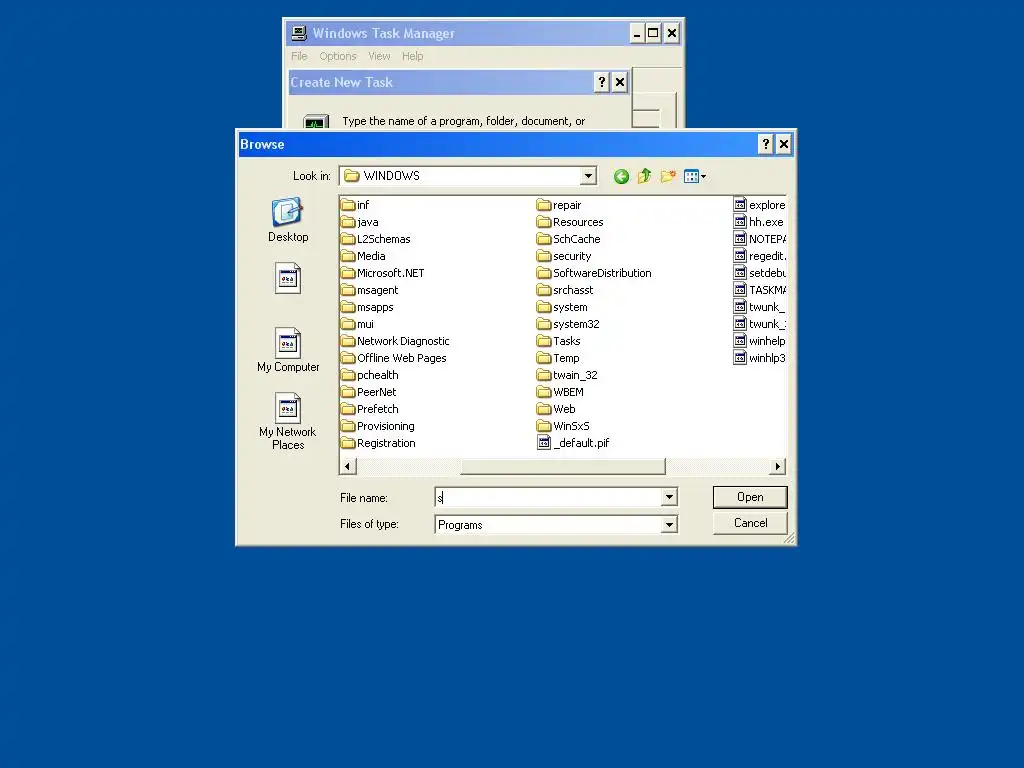Select the Network Diagnostic folder
Viewport: 1024px width, 768px height.
395,341
